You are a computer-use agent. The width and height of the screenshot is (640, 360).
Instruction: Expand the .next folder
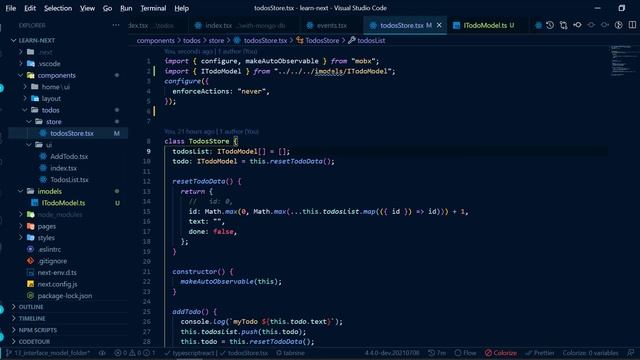point(45,52)
